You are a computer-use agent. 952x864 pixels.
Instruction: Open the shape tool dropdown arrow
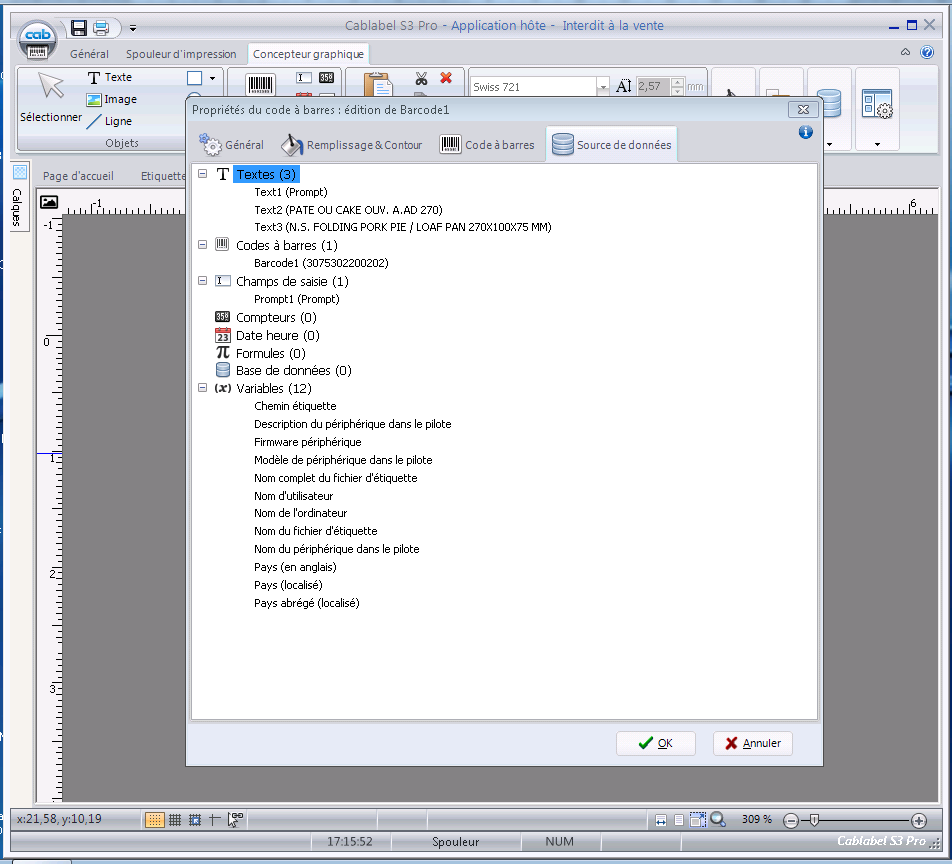(212, 78)
